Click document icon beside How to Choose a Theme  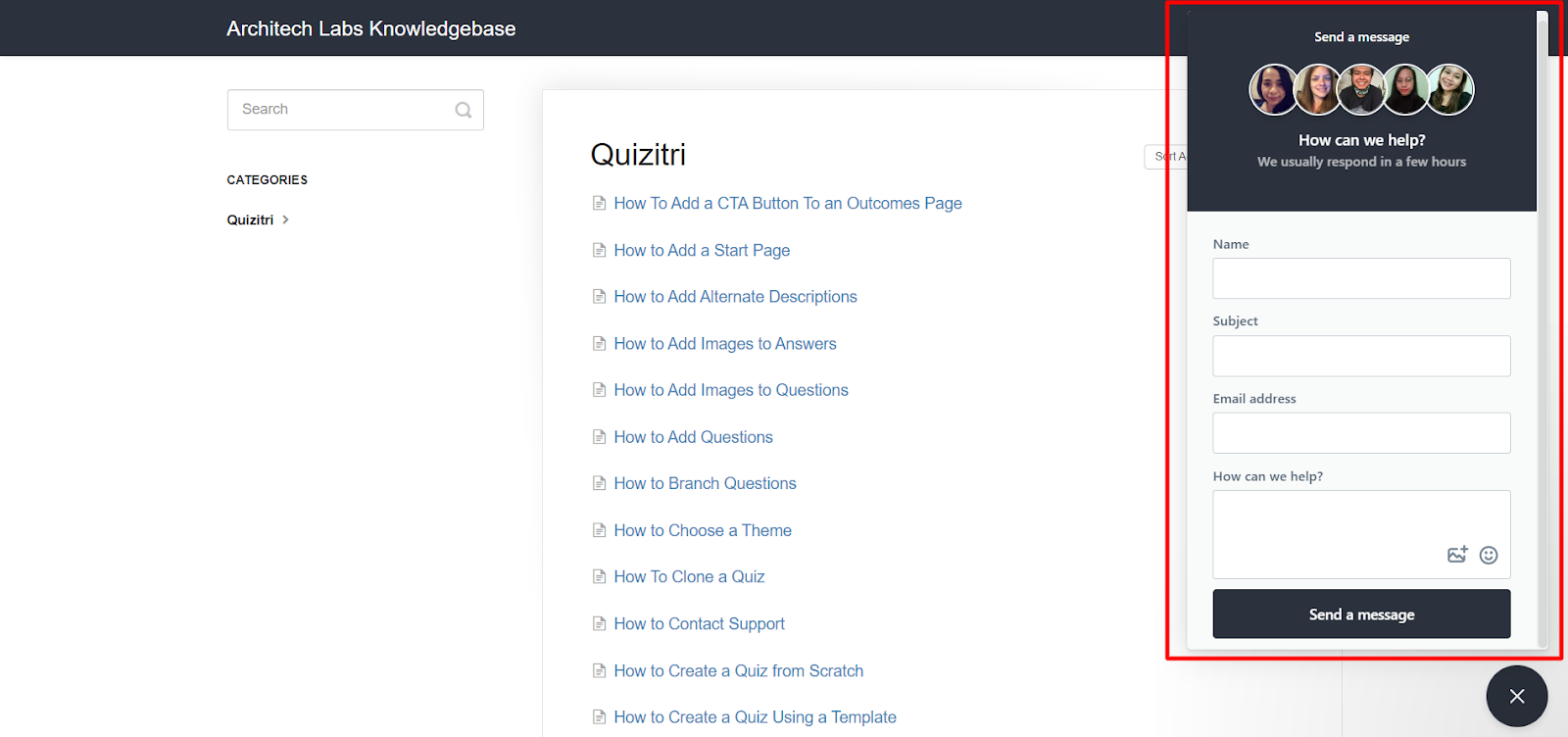[599, 530]
